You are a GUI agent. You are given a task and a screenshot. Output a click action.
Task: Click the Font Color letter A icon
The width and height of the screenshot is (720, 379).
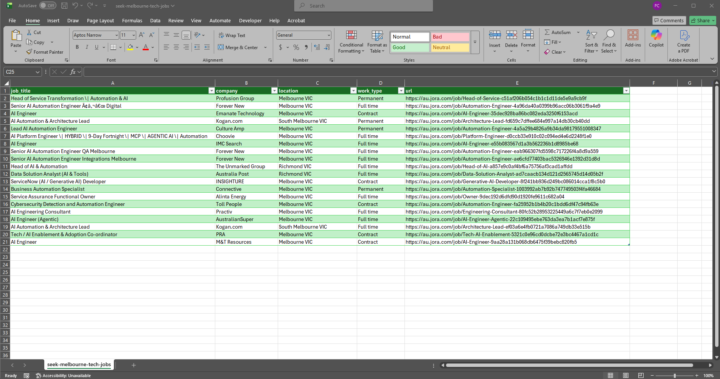click(x=146, y=47)
